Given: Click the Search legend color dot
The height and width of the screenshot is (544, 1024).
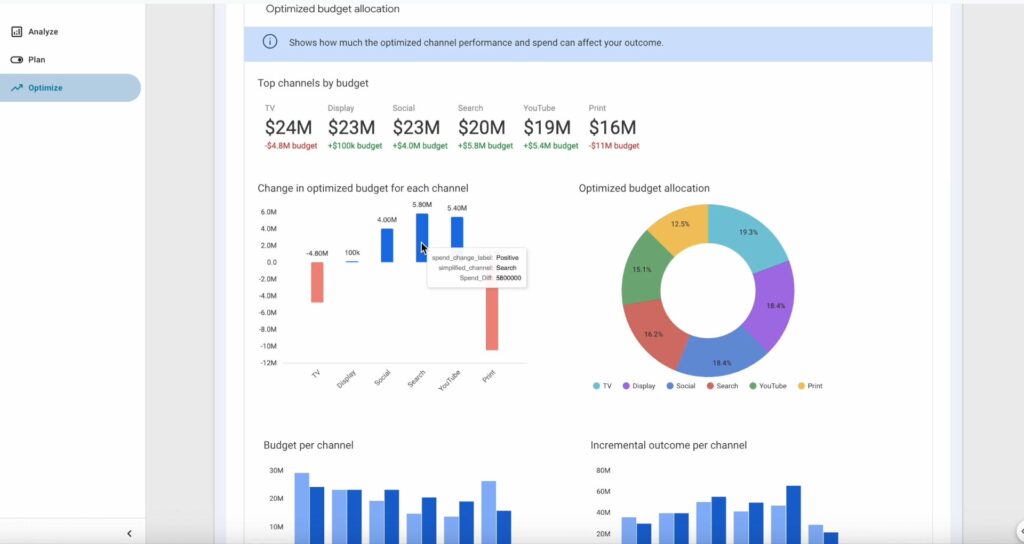Looking at the screenshot, I should (x=710, y=385).
